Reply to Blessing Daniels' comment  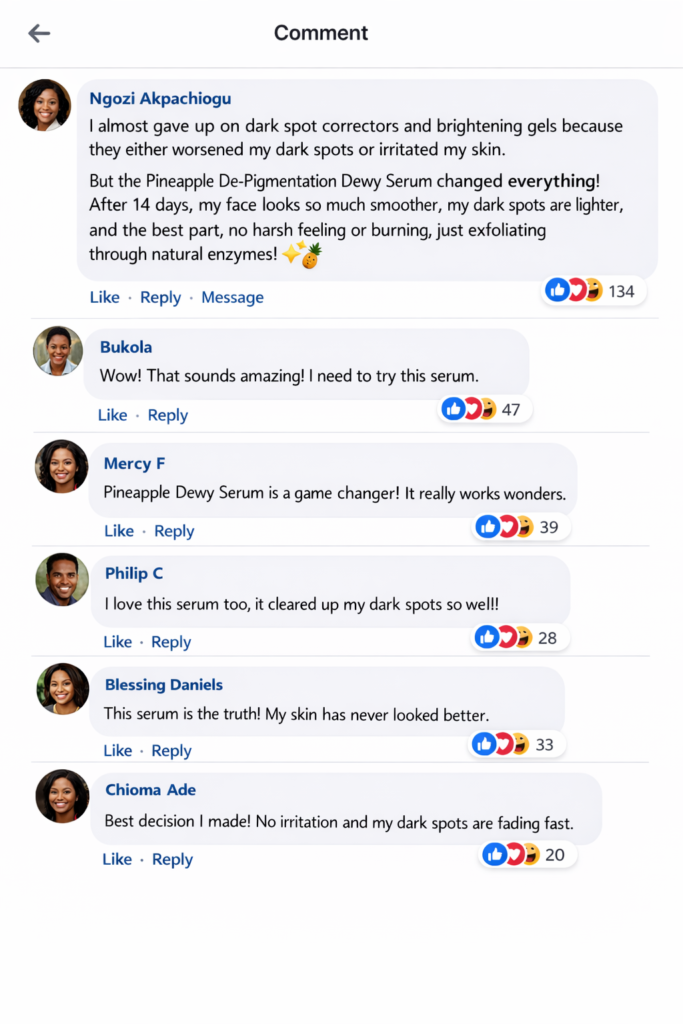pos(171,751)
